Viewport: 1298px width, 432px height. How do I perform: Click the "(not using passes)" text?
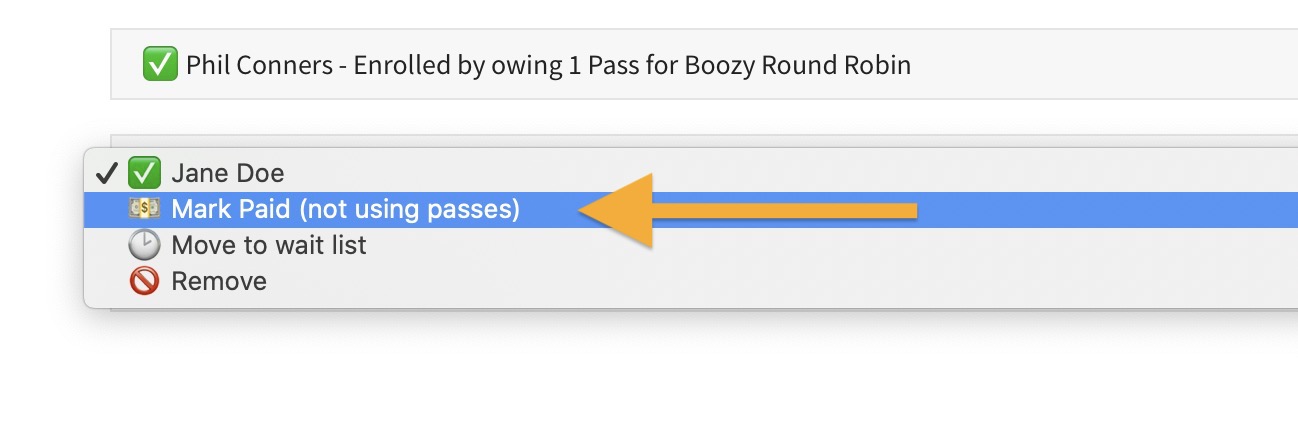410,210
